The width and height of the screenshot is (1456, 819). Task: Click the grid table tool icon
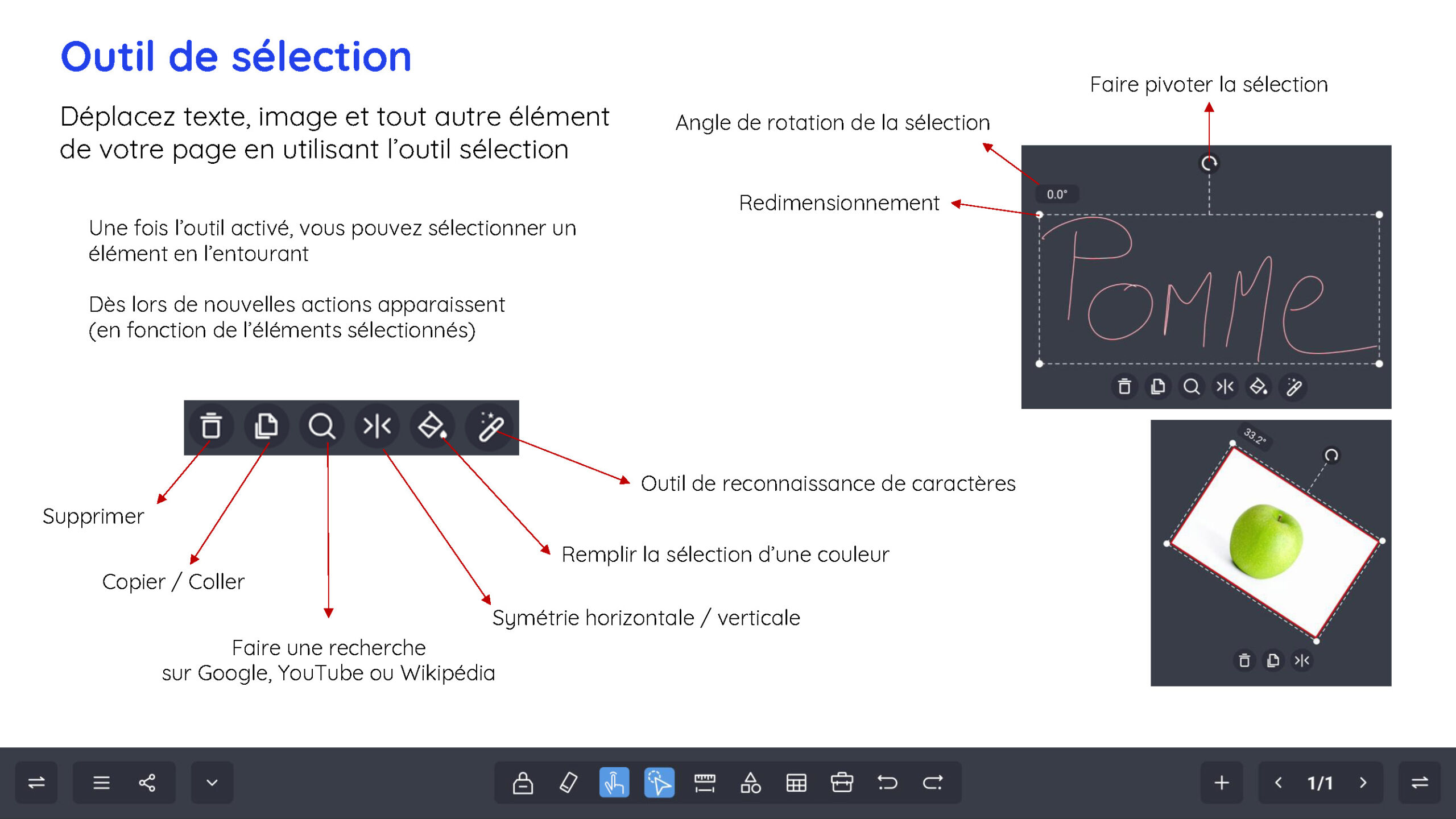tap(796, 783)
